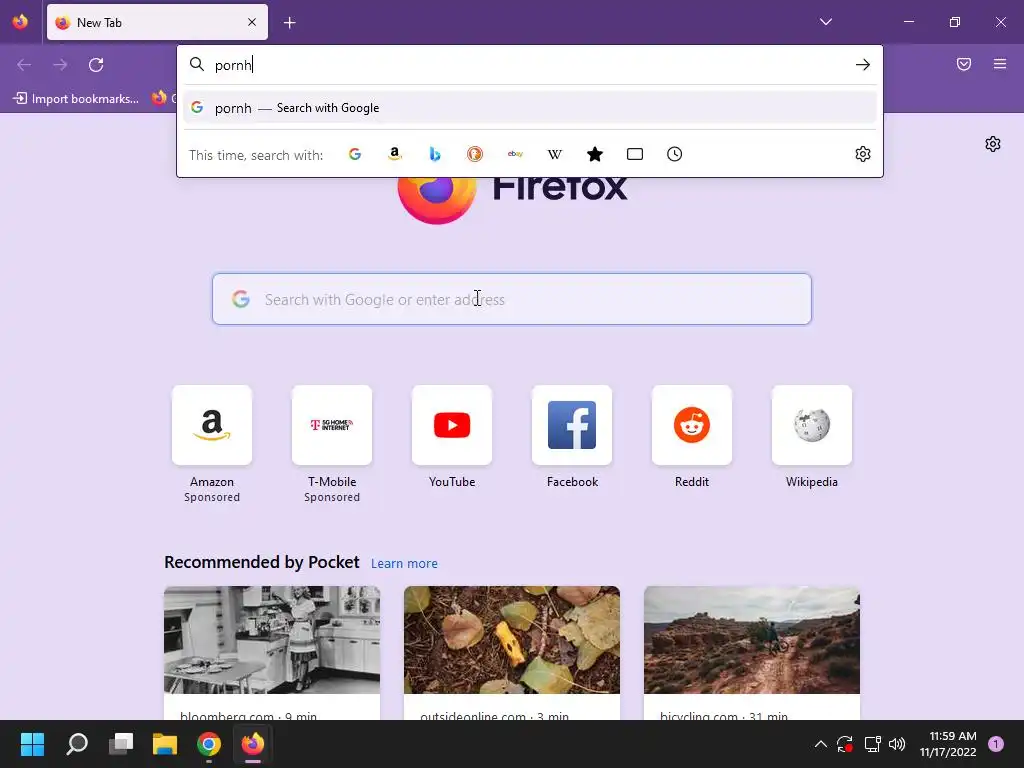Open search settings gear in URL dropdown
The height and width of the screenshot is (768, 1024).
863,154
